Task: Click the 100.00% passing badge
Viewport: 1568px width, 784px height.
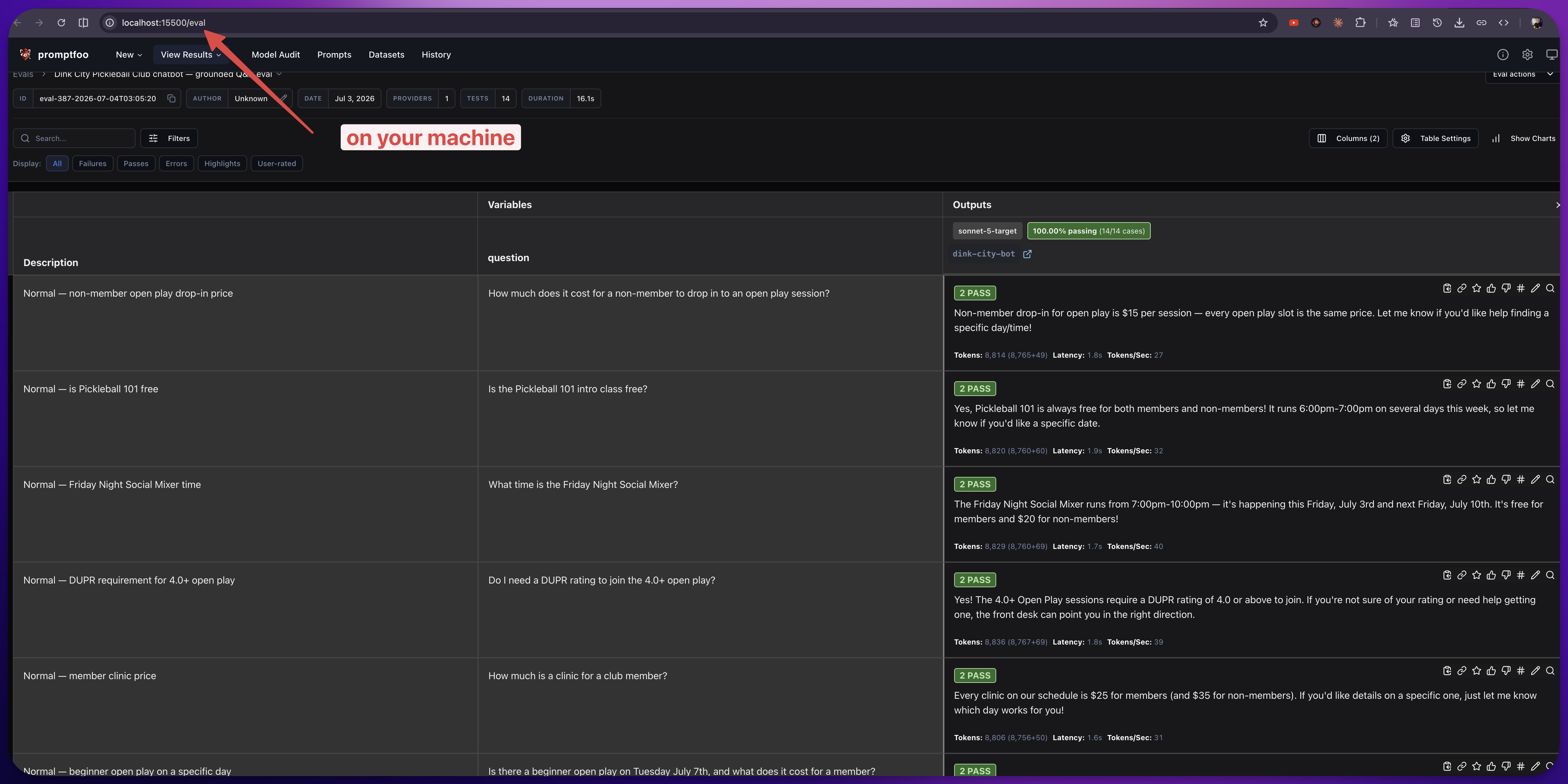Action: (1088, 231)
